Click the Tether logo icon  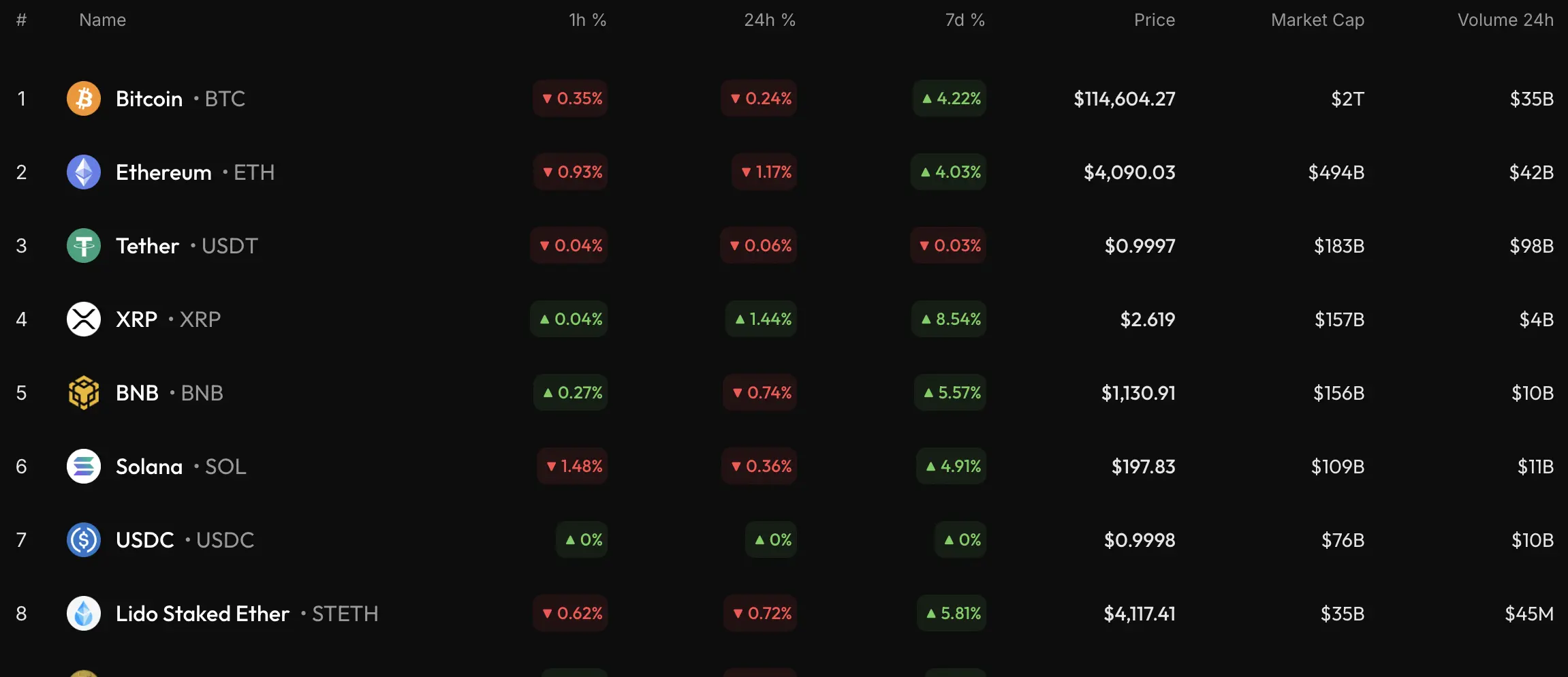pos(84,246)
